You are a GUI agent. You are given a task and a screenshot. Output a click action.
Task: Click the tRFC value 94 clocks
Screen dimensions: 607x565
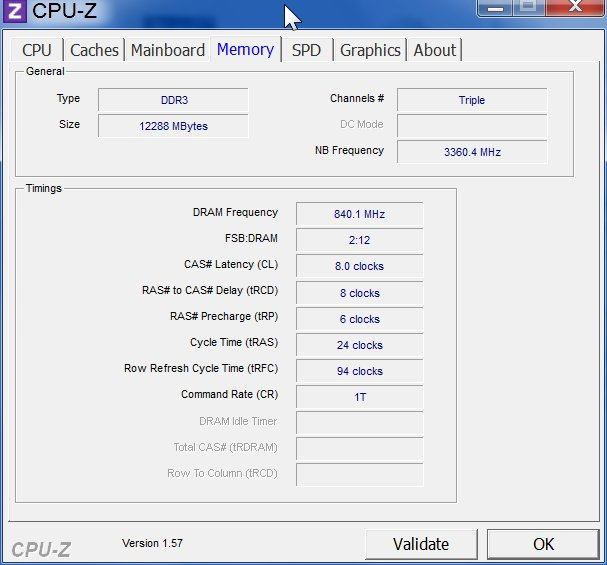pos(359,371)
